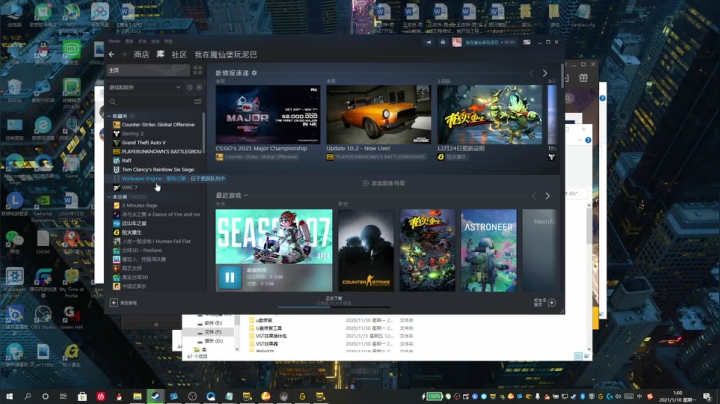This screenshot has height=404, width=720.
Task: Click 添加游戏 add a game button
Action: [123, 303]
